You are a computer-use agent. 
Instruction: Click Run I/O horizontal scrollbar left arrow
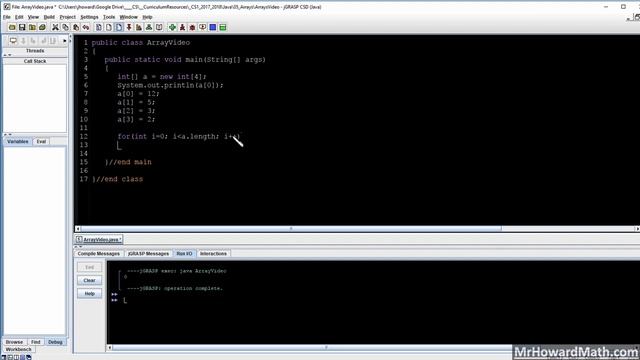click(110, 347)
